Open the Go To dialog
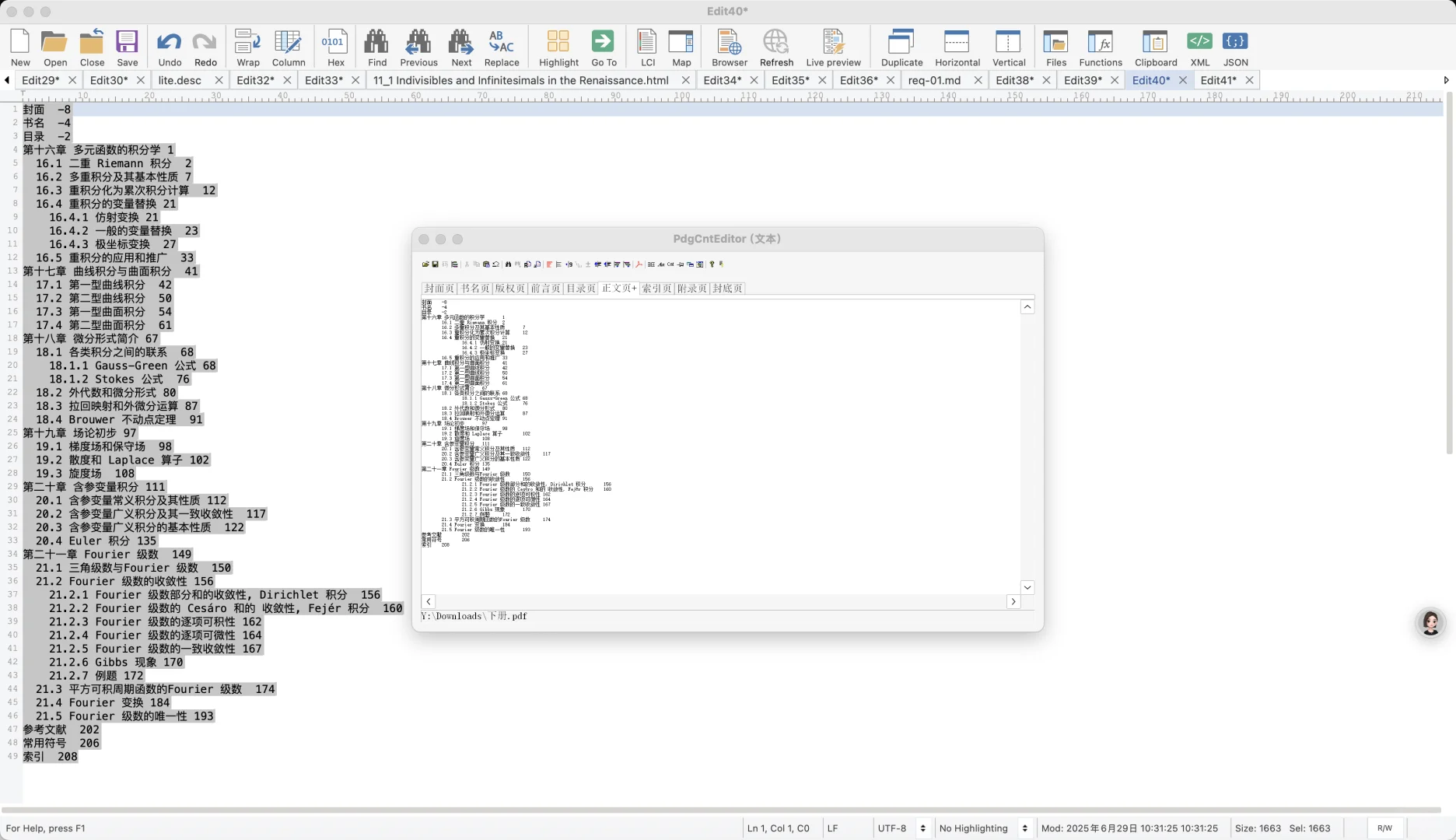Screen dimensions: 1456x840 tap(604, 47)
